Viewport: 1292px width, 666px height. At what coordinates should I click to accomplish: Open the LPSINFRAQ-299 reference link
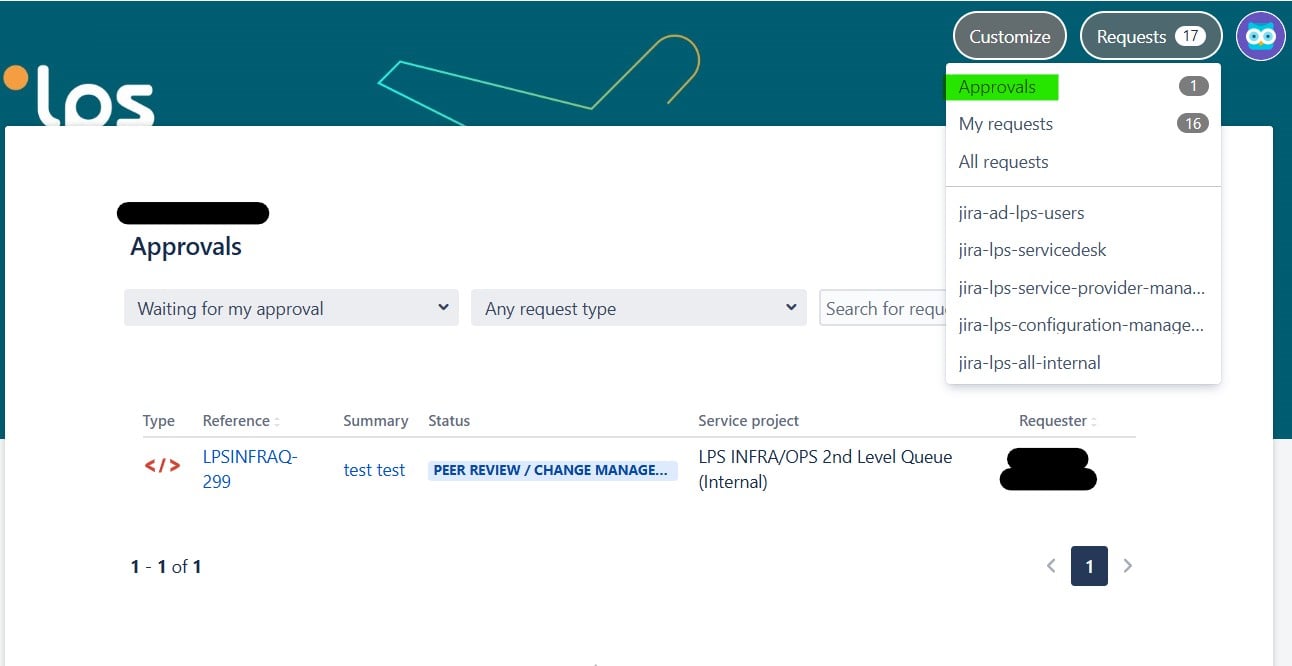point(250,469)
